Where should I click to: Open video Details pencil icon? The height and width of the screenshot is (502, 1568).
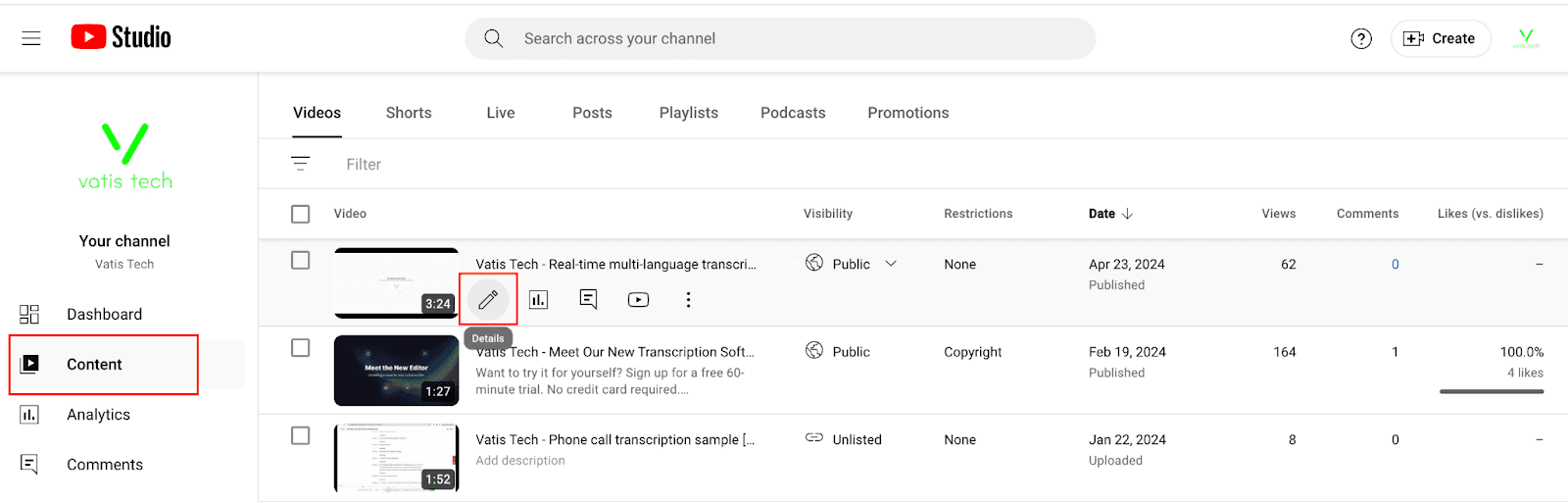point(488,299)
